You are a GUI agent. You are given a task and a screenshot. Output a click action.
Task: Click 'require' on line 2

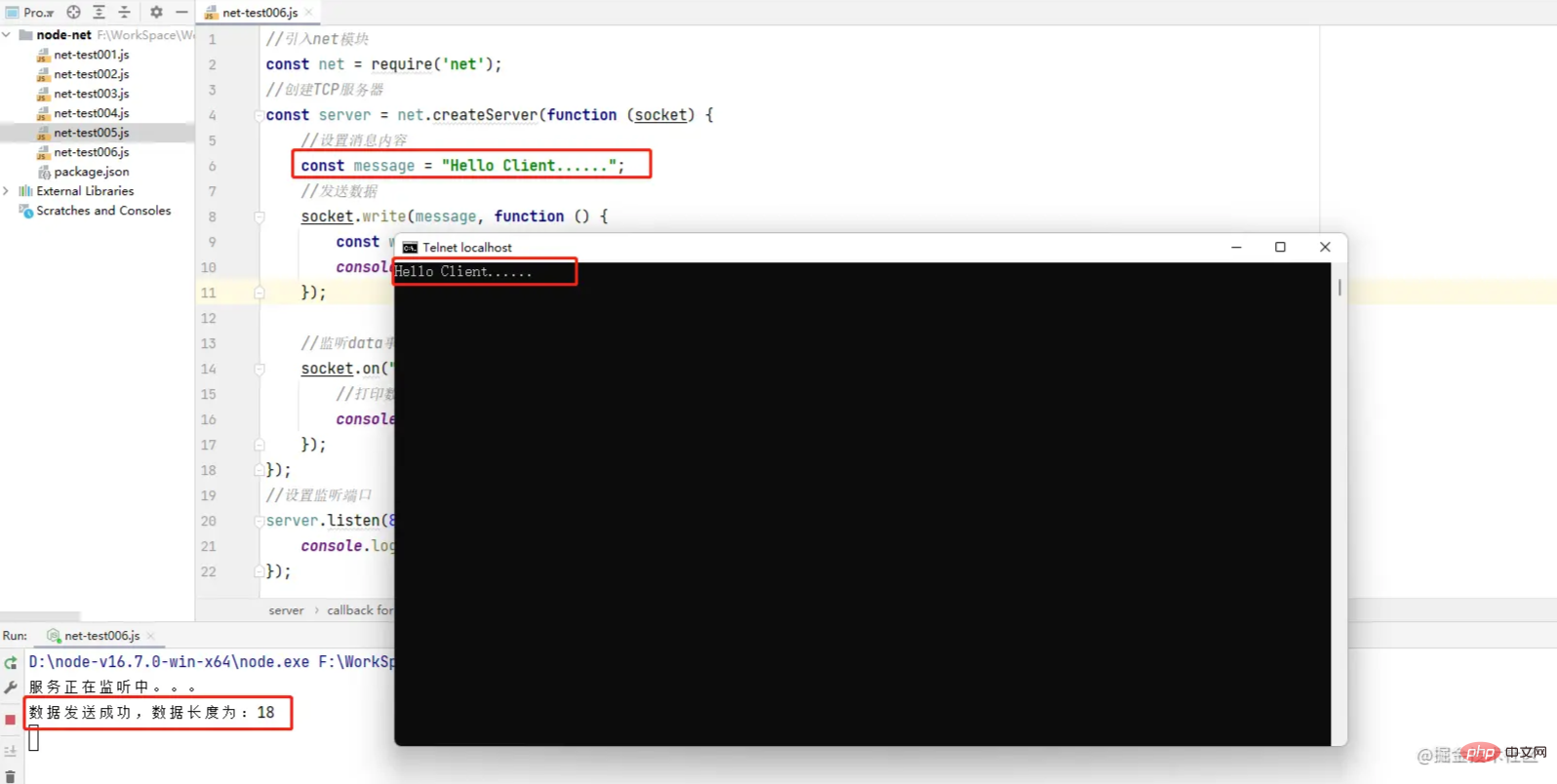coord(401,64)
